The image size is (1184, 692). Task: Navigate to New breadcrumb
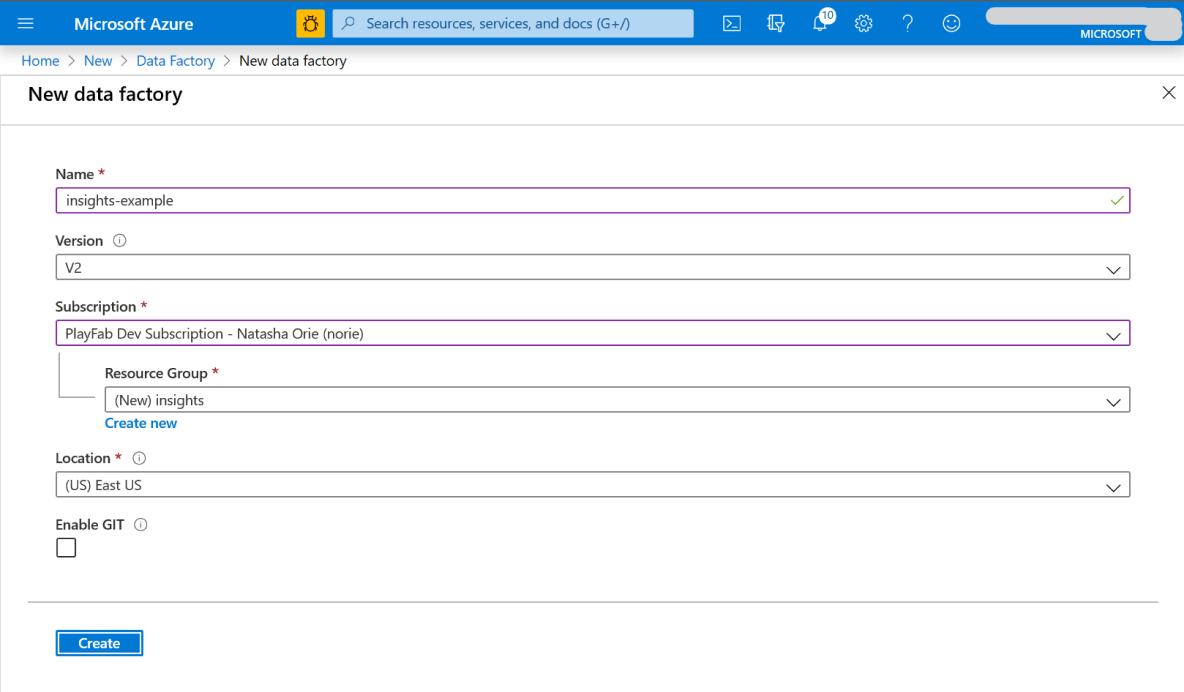tap(98, 61)
